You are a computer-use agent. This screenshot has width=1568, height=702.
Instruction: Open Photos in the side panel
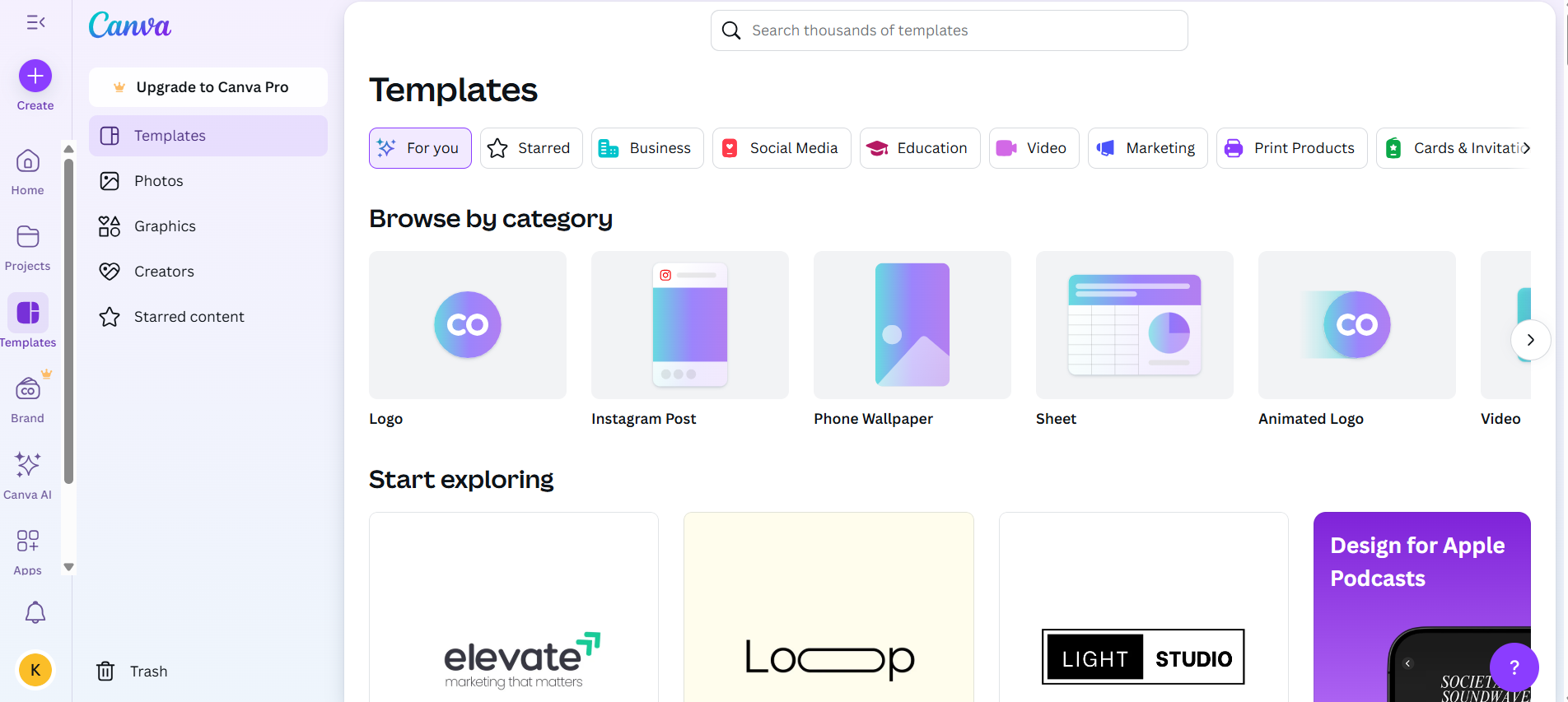point(208,181)
